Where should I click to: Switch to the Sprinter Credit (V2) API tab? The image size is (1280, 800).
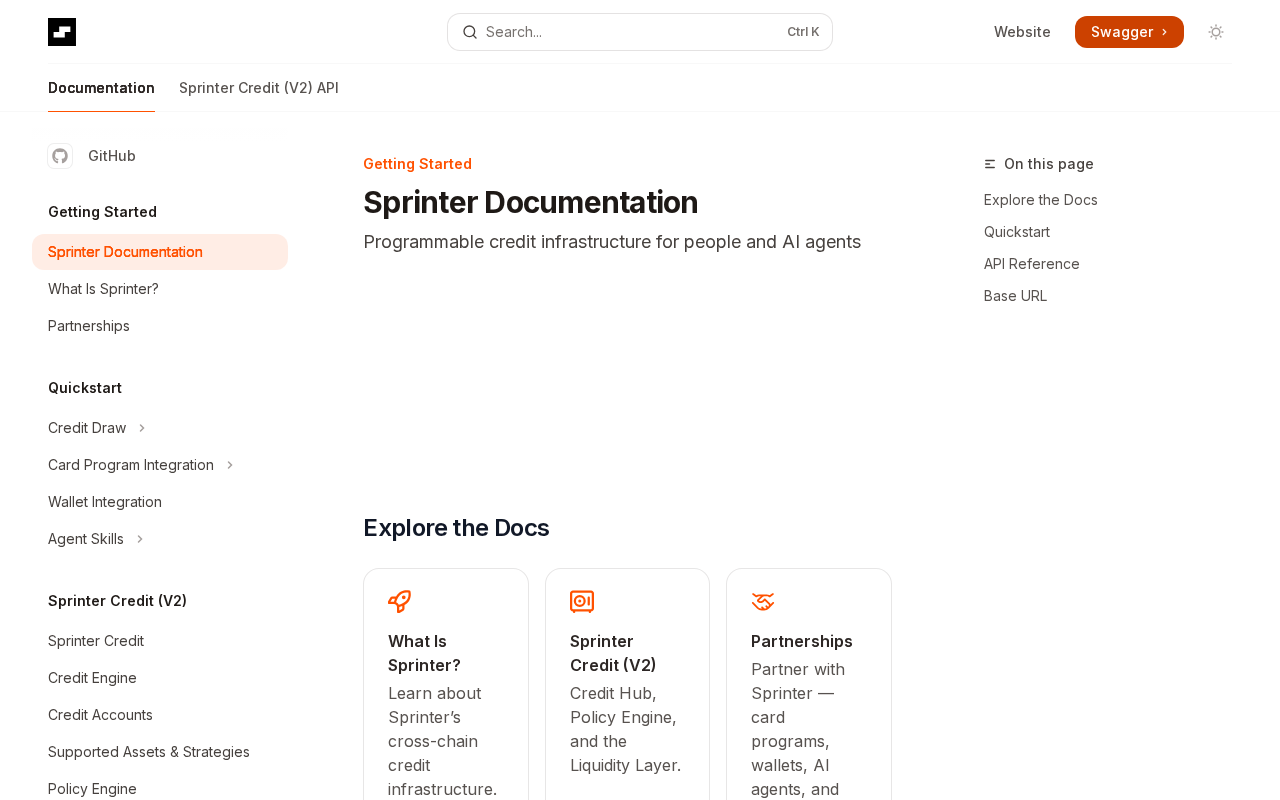pos(259,88)
